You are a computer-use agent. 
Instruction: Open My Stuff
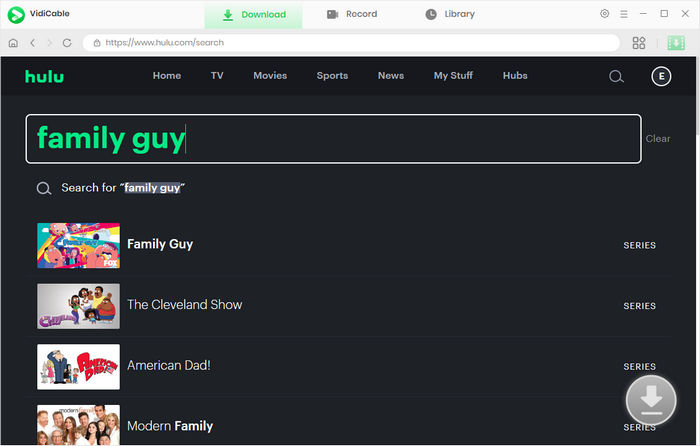click(453, 76)
